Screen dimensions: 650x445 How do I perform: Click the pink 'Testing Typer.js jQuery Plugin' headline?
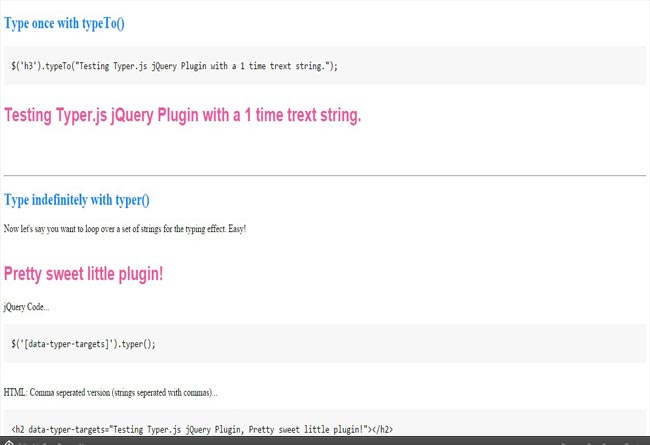coord(182,115)
